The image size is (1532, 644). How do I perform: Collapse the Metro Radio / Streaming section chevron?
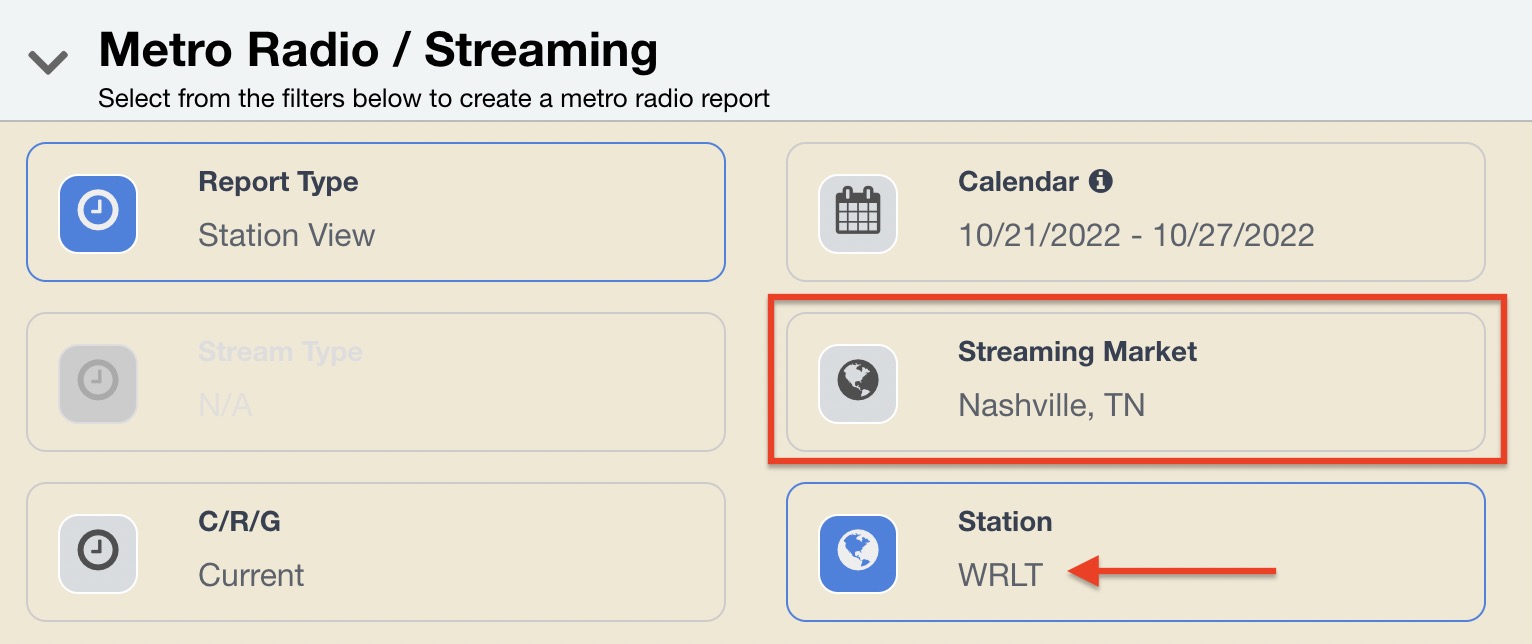(x=48, y=63)
